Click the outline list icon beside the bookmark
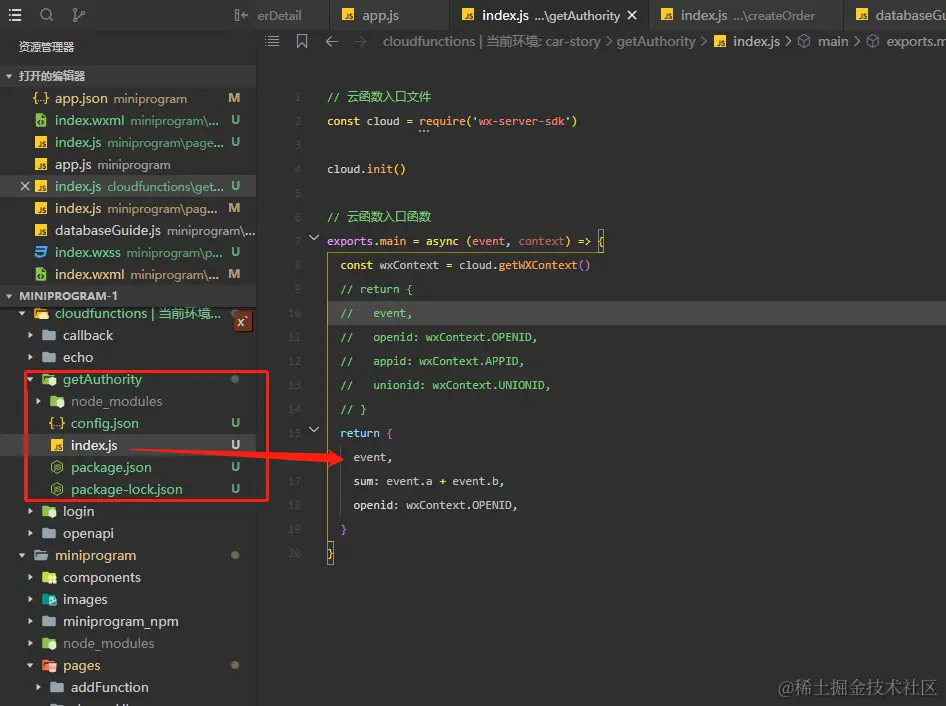Screen dimensions: 946x706 [272, 41]
